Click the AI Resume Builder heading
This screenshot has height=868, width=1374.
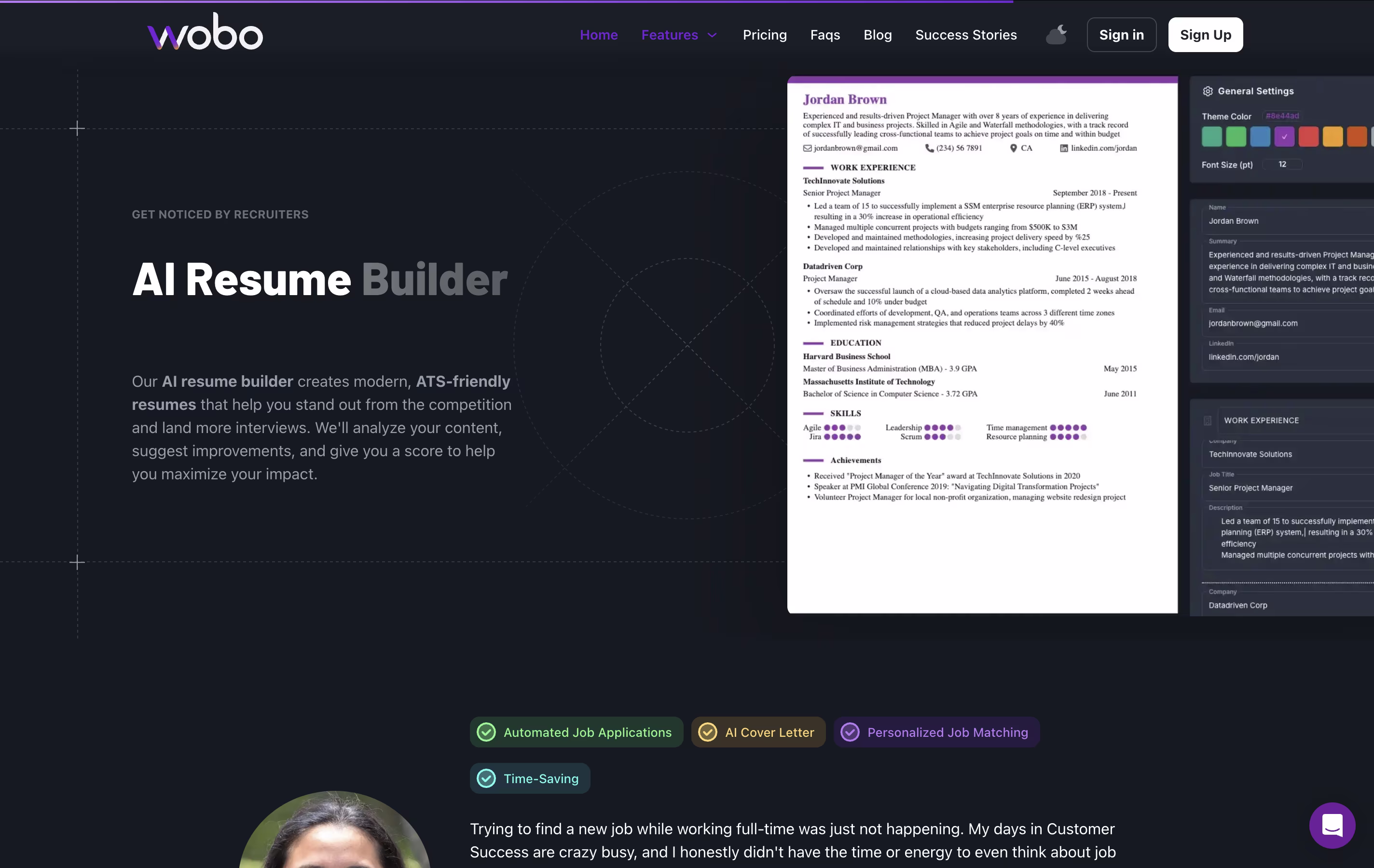(x=319, y=280)
